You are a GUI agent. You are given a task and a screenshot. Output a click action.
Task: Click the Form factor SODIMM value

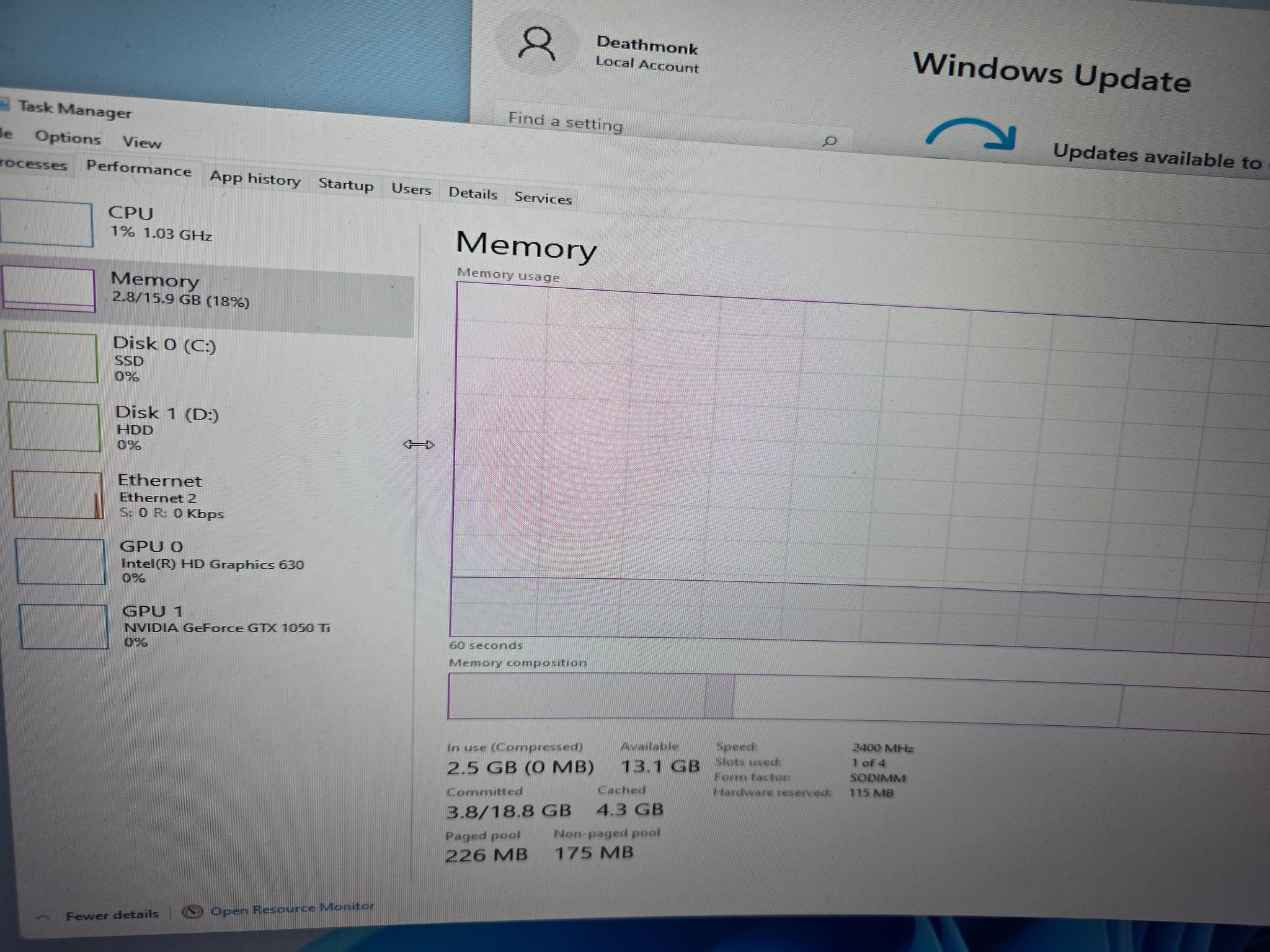877,778
